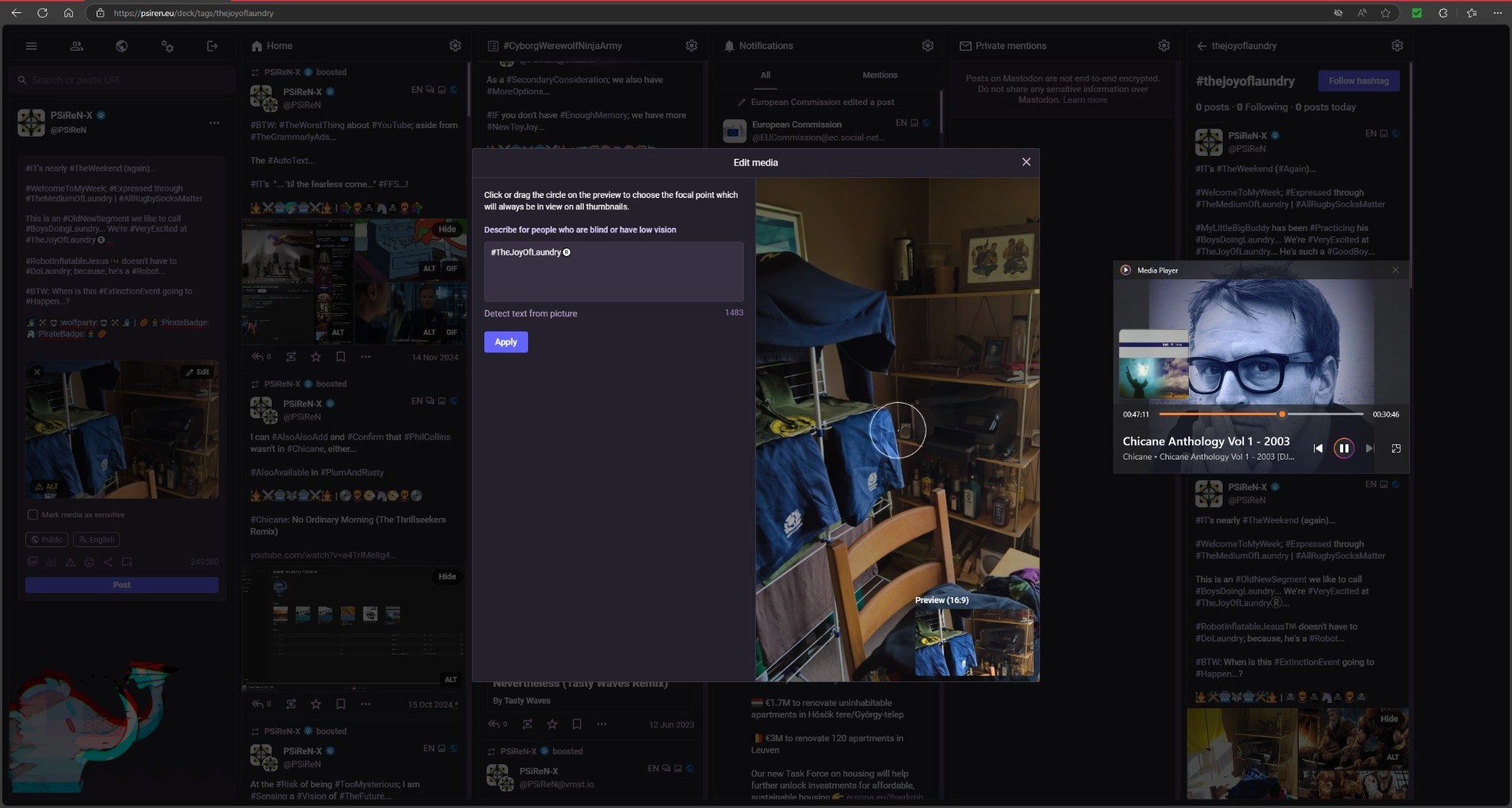The image size is (1512, 808).
Task: Expand Notifications column settings
Action: coord(928,46)
